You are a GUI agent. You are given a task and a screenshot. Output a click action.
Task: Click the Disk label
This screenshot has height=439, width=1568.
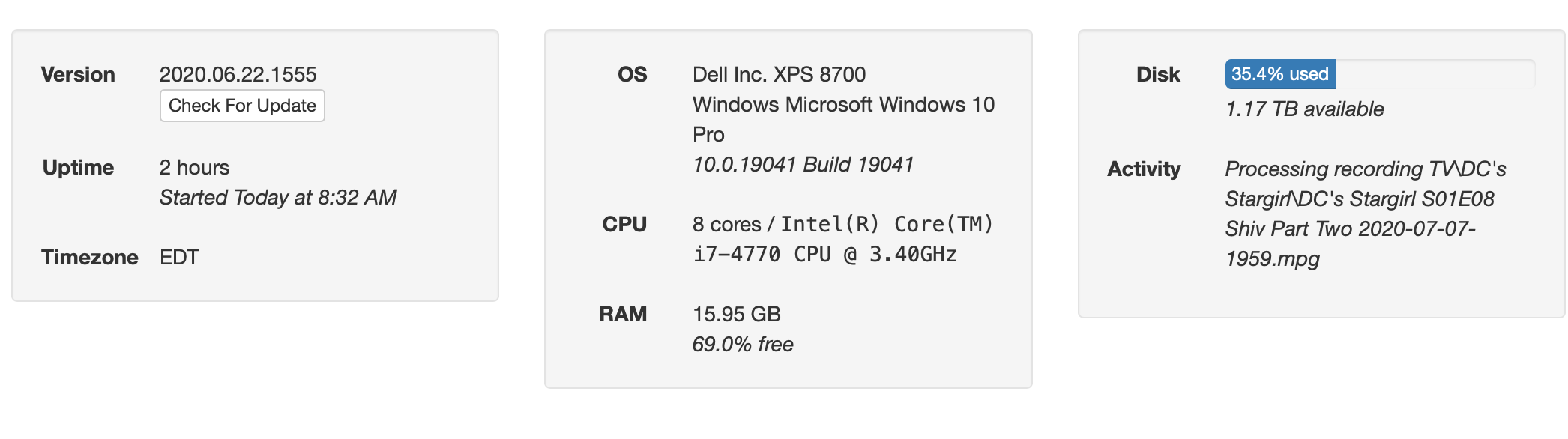tap(1157, 74)
